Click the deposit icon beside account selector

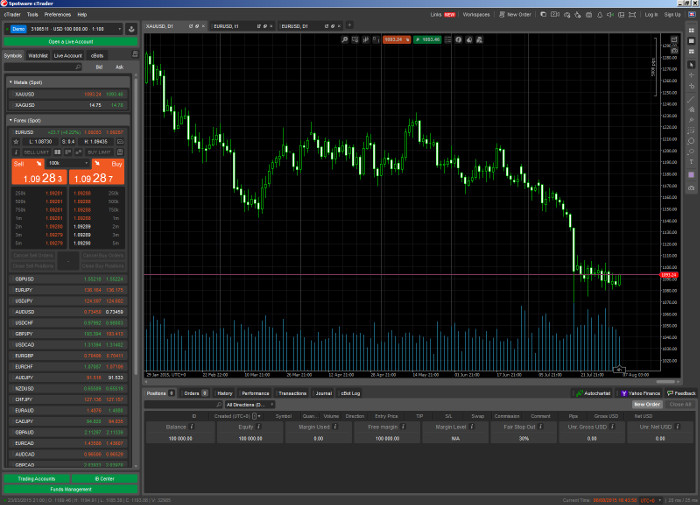(133, 29)
